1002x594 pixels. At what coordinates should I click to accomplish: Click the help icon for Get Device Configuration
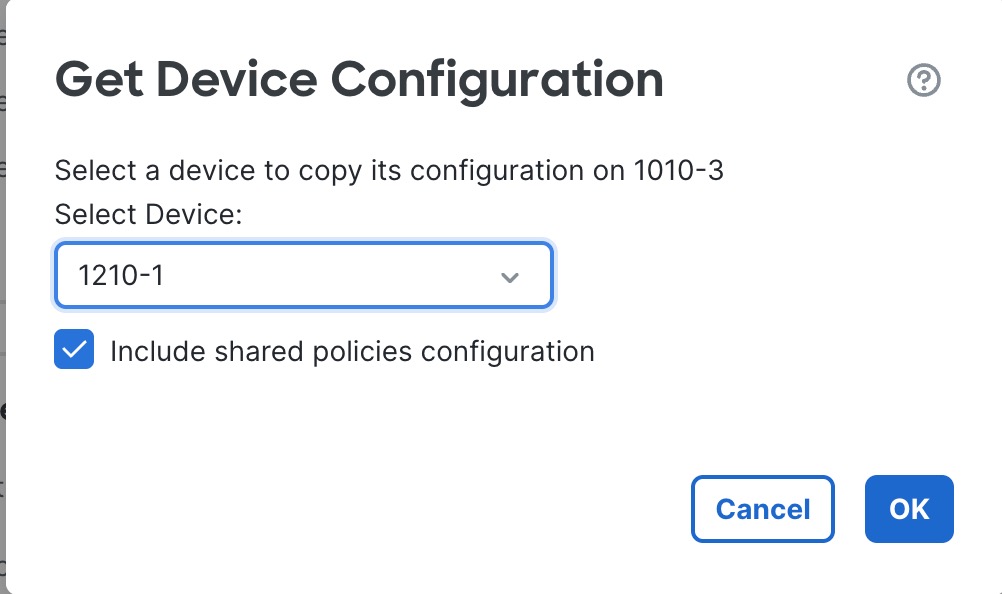point(923,81)
